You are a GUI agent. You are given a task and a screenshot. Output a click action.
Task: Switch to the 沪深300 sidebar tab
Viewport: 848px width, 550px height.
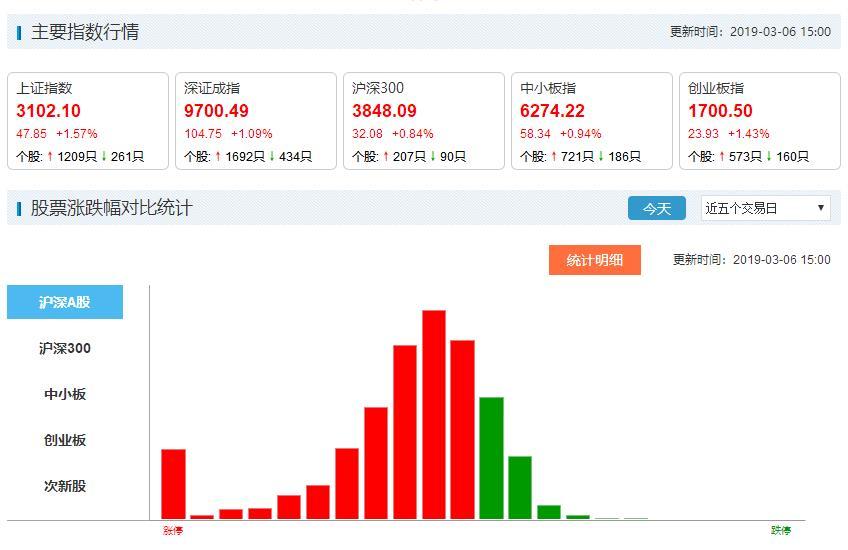point(65,348)
